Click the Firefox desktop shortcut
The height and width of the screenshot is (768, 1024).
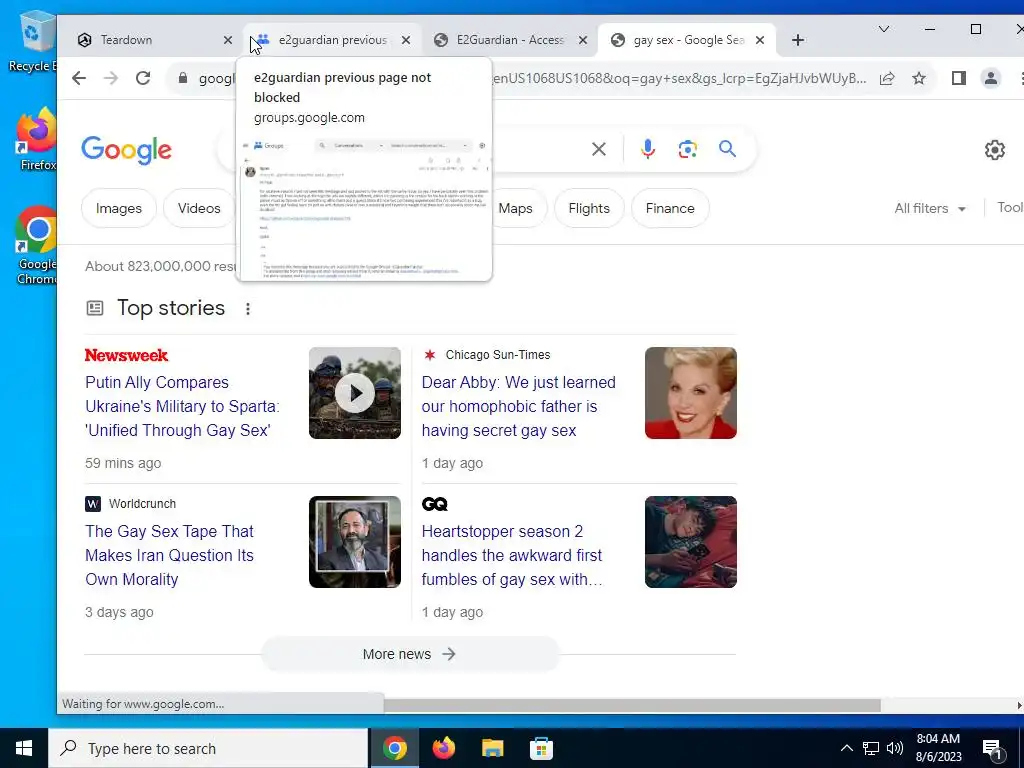pyautogui.click(x=36, y=140)
